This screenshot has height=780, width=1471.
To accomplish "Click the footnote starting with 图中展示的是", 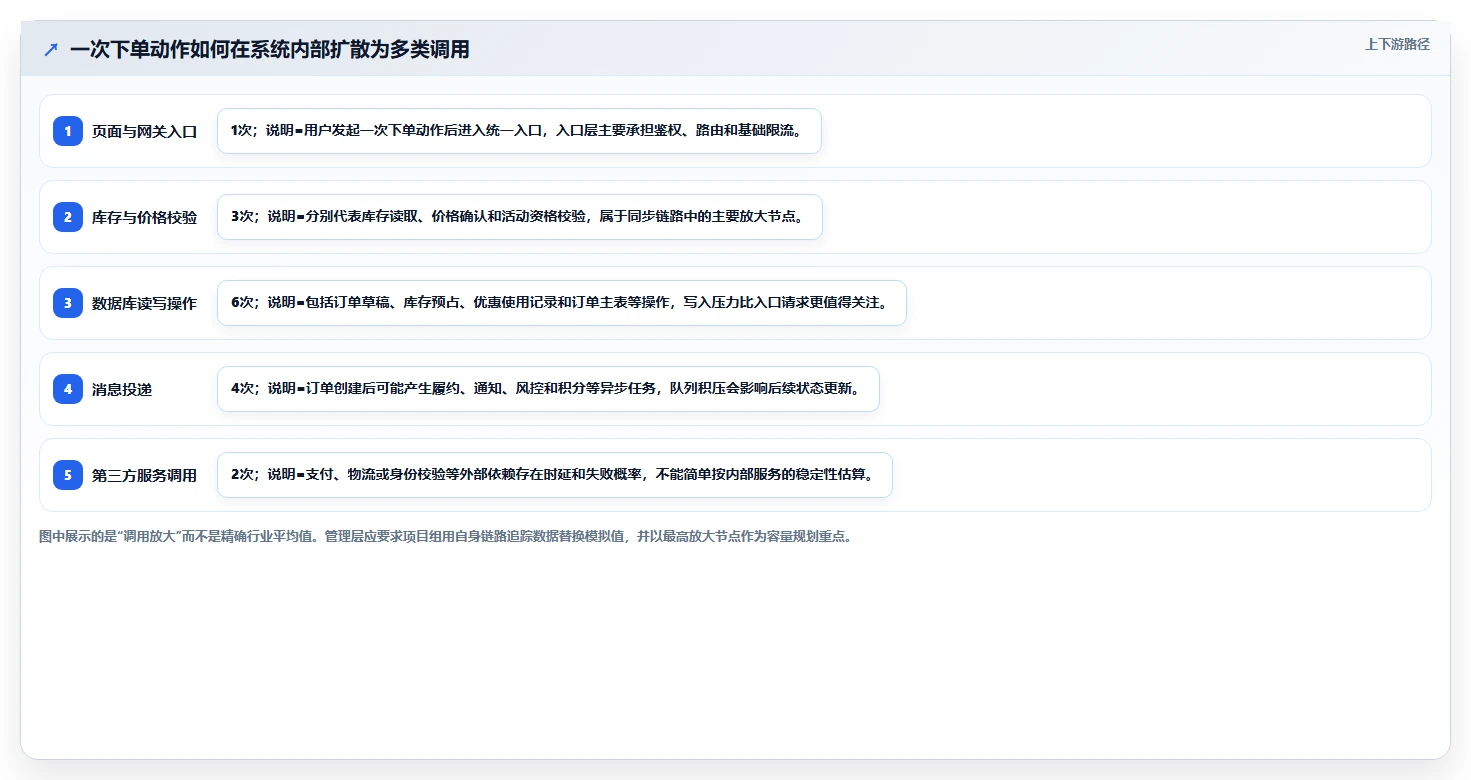I will pyautogui.click(x=445, y=537).
